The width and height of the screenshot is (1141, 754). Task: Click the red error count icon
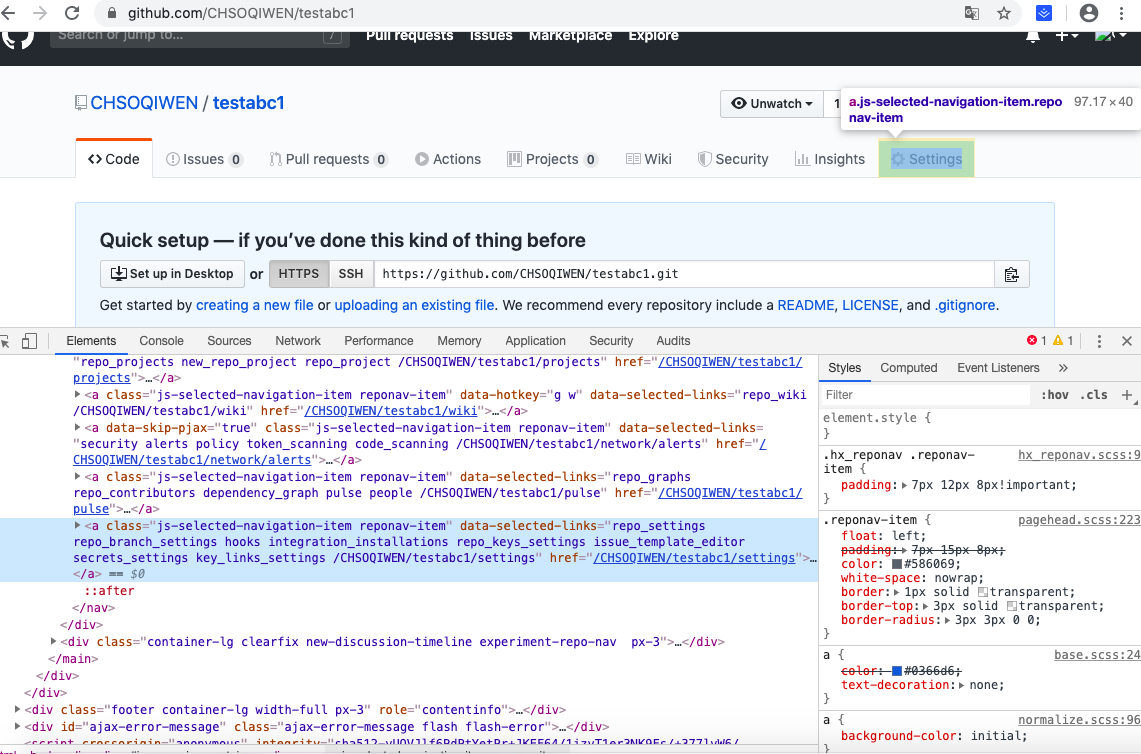click(1032, 341)
